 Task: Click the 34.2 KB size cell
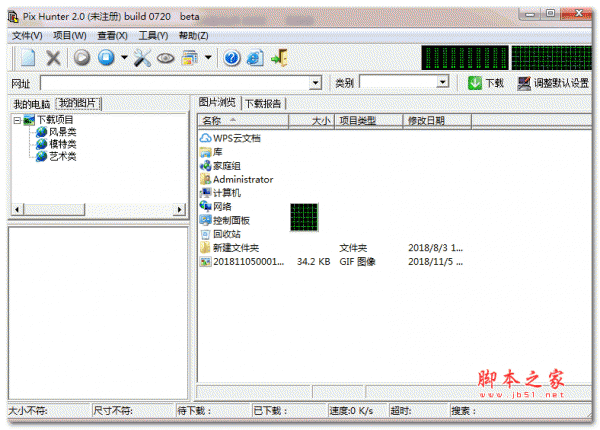[313, 262]
